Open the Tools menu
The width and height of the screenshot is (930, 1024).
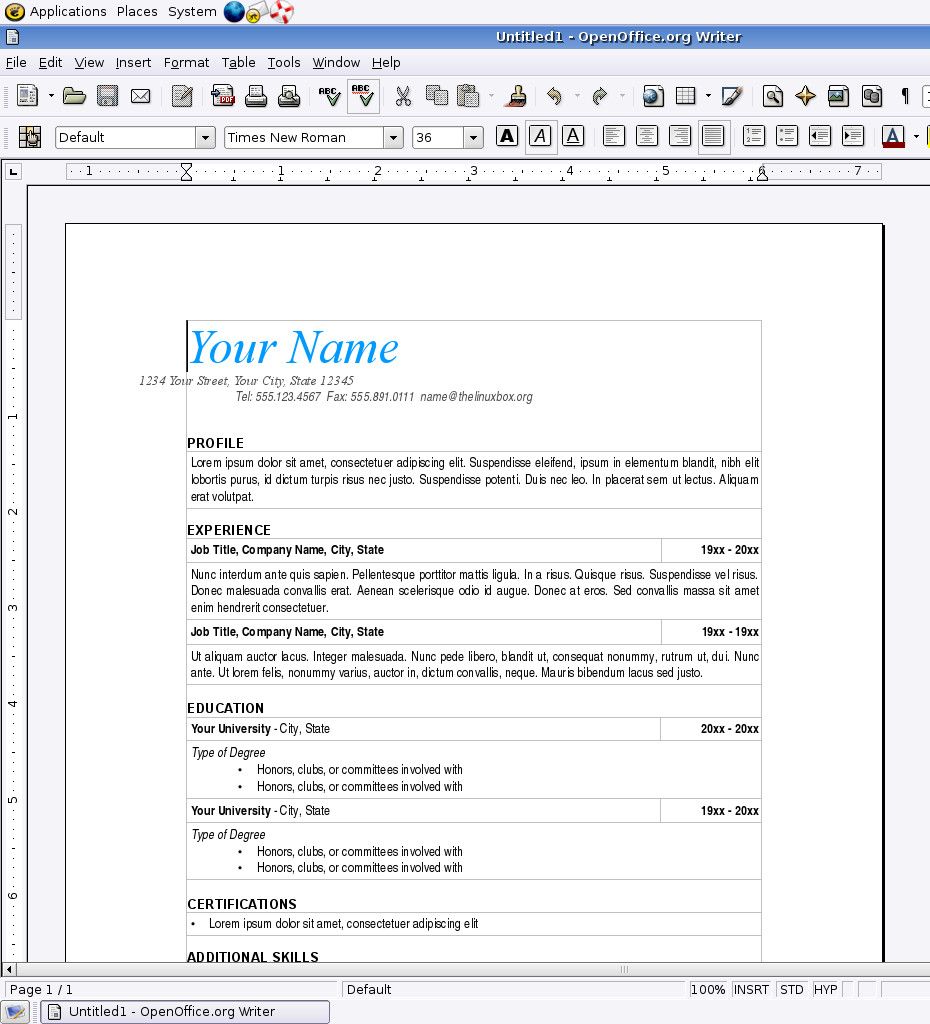(284, 63)
